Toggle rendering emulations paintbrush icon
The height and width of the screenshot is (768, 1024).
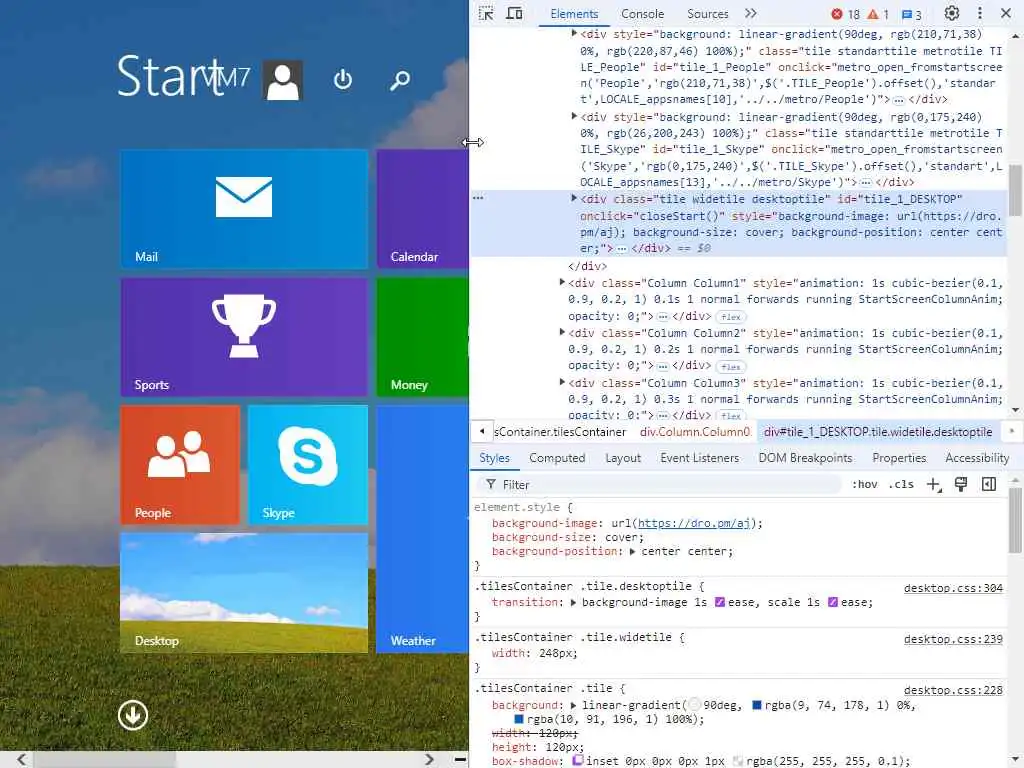tap(961, 485)
